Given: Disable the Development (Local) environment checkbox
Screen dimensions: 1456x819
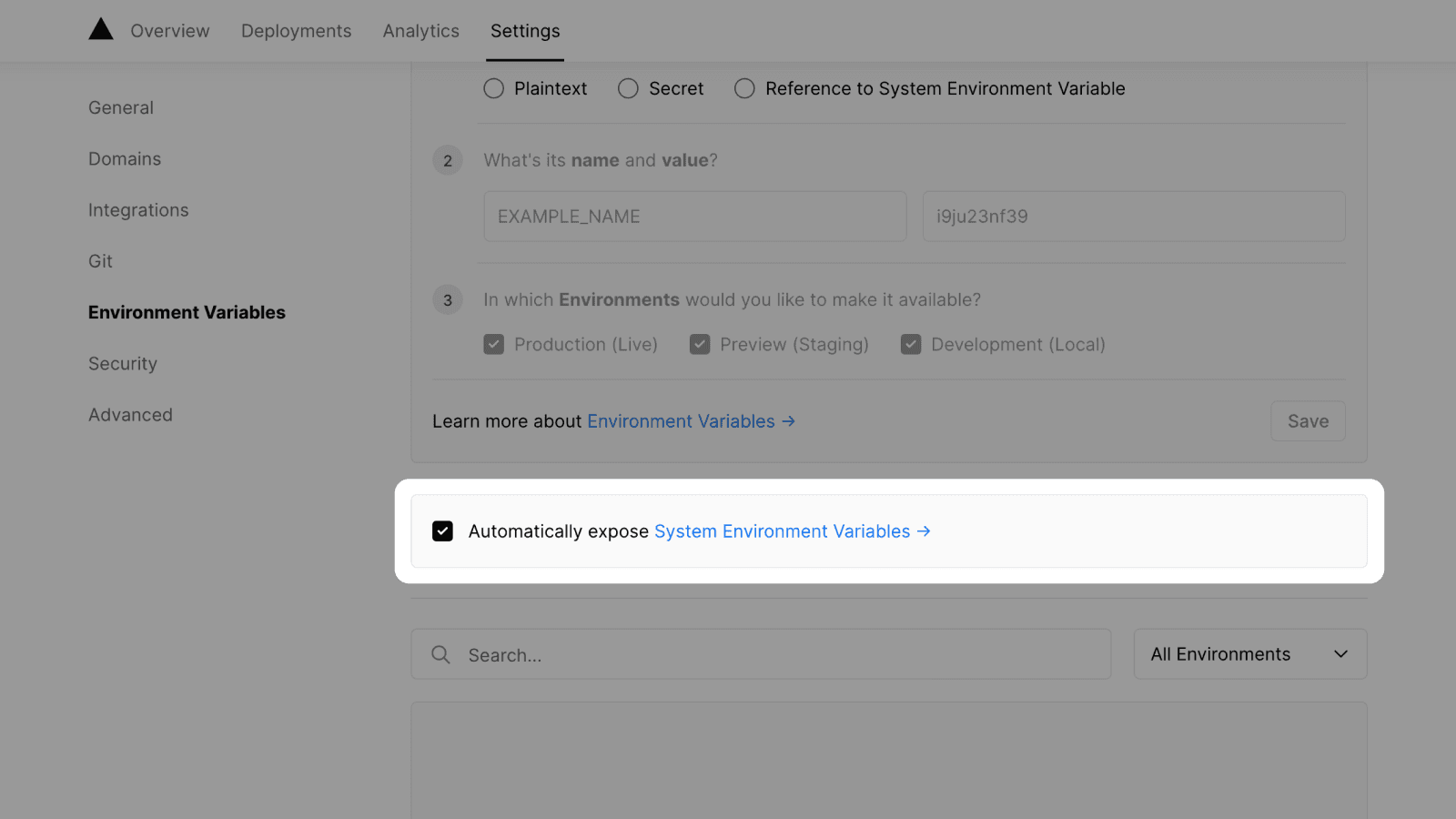Looking at the screenshot, I should pos(910,345).
